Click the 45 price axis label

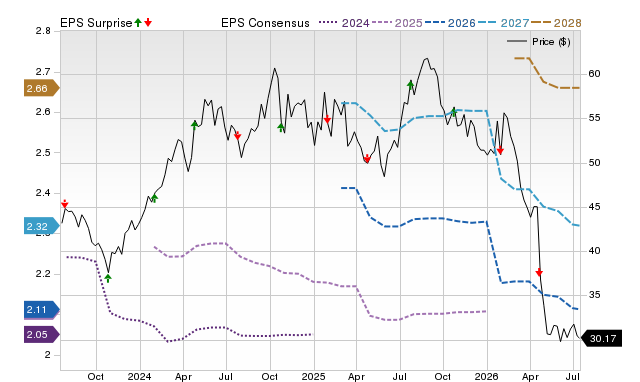(594, 207)
